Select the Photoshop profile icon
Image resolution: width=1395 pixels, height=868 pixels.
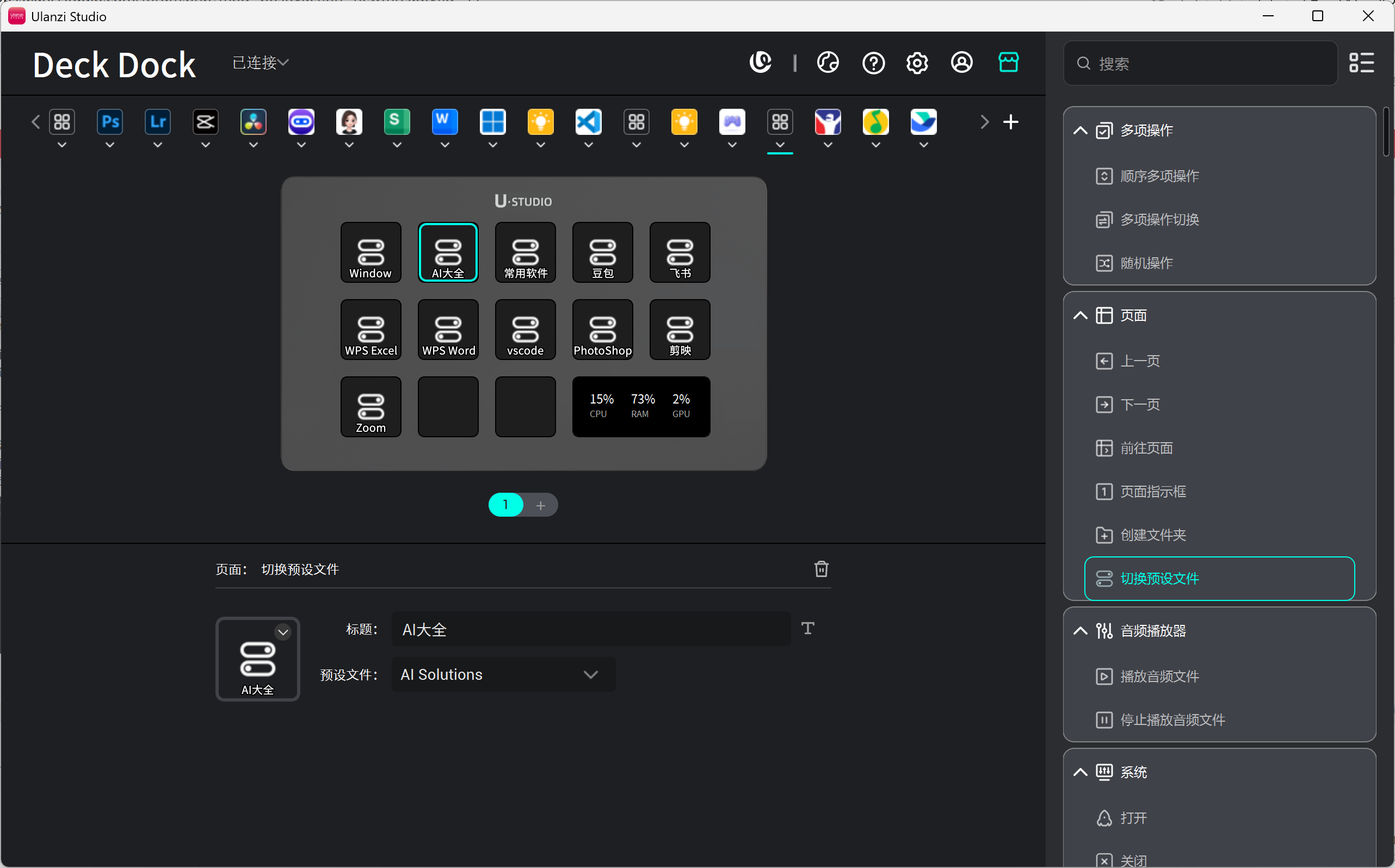tap(110, 122)
